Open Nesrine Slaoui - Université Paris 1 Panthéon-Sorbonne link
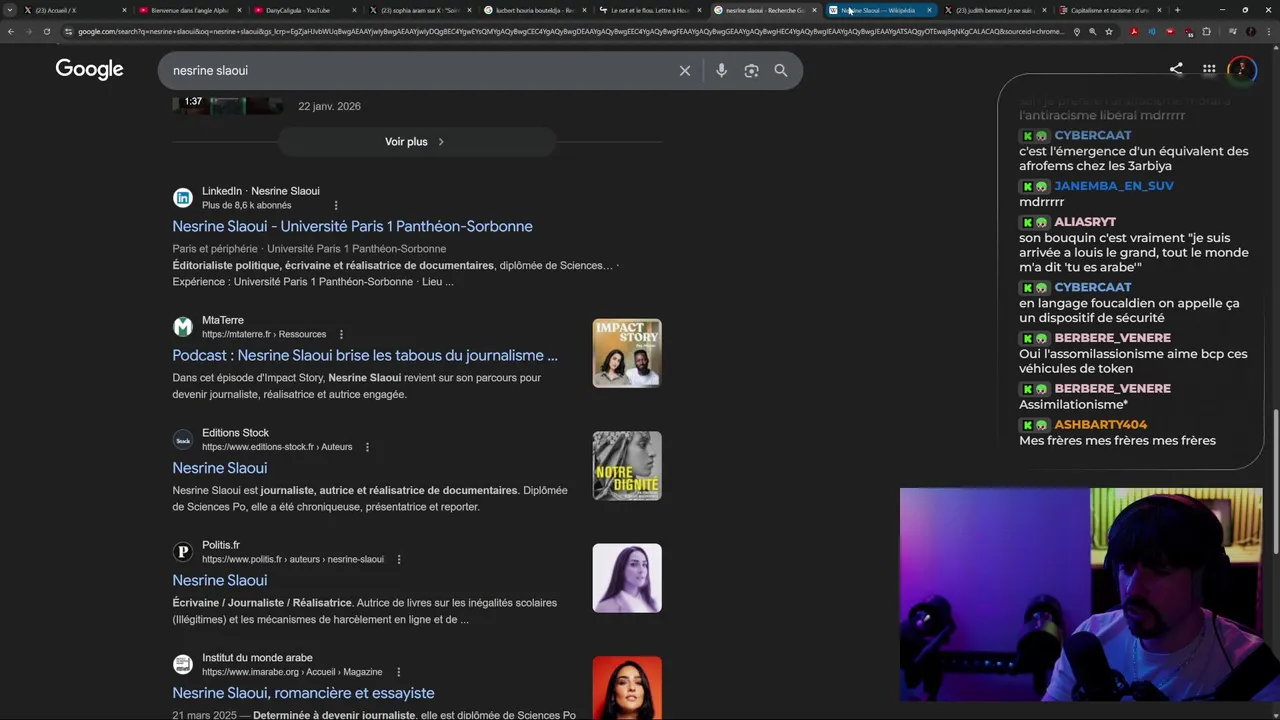 click(x=352, y=227)
